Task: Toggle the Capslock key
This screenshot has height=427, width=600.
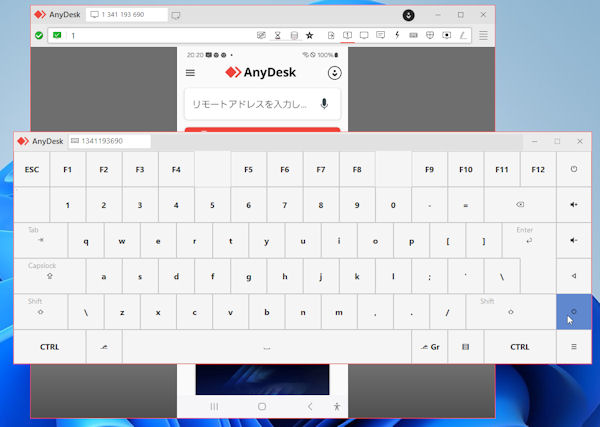Action: coord(49,275)
